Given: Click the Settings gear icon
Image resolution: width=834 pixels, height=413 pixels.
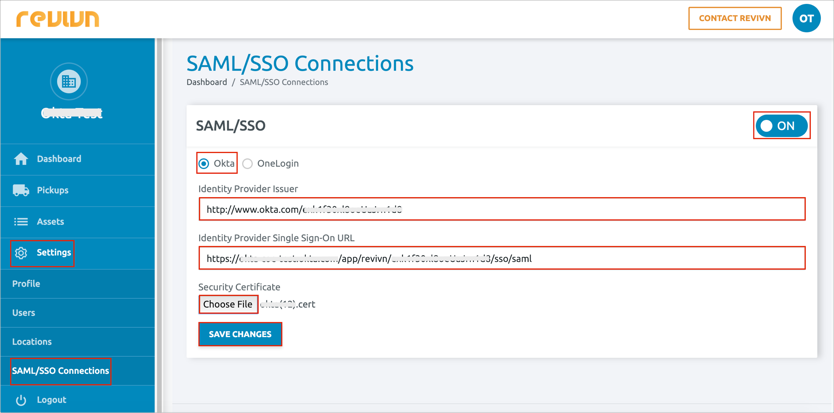Looking at the screenshot, I should tap(21, 253).
